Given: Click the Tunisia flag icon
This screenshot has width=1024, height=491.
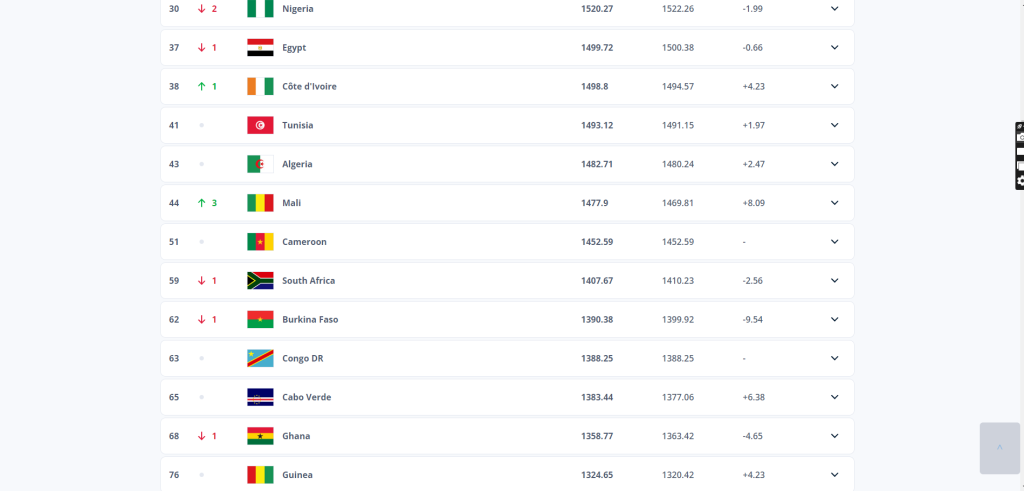Looking at the screenshot, I should [260, 125].
